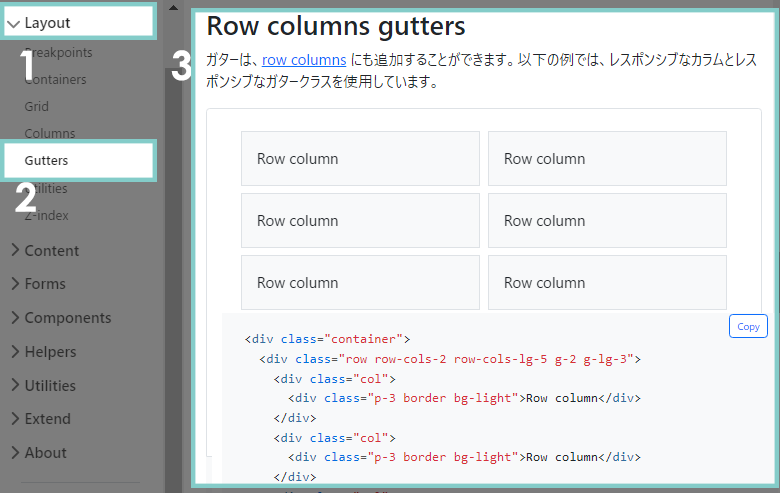Expand the About section
Screen dimensions: 780x493
(44, 452)
